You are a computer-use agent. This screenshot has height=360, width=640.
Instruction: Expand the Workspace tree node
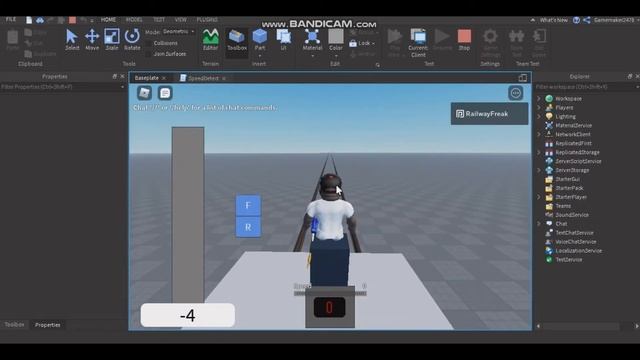tap(539, 99)
